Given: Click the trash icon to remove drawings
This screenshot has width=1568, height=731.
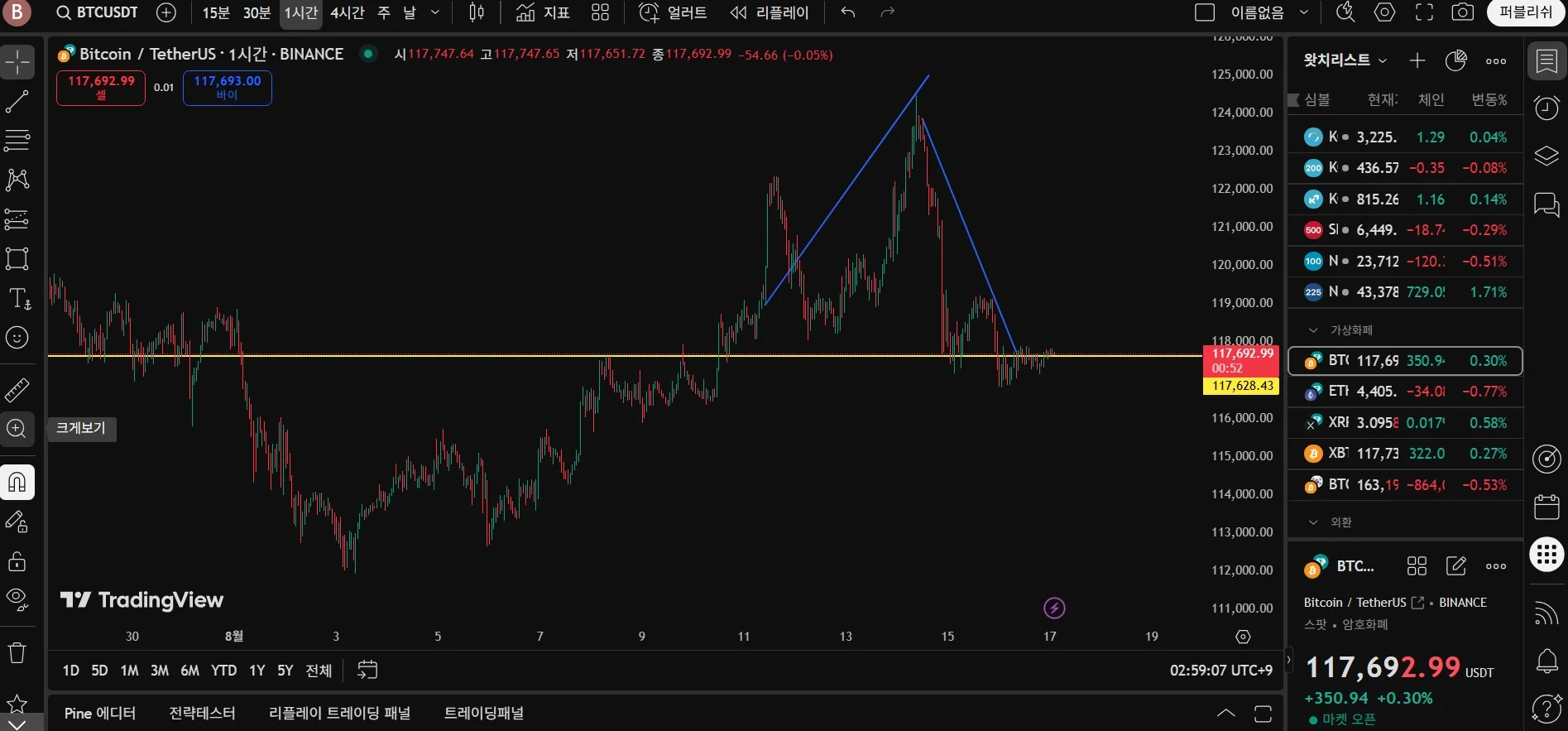Looking at the screenshot, I should [x=17, y=653].
